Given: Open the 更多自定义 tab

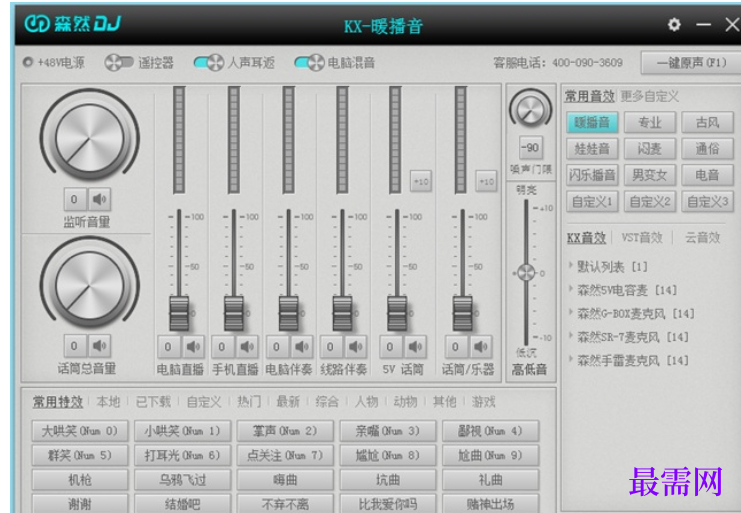Looking at the screenshot, I should click(649, 96).
